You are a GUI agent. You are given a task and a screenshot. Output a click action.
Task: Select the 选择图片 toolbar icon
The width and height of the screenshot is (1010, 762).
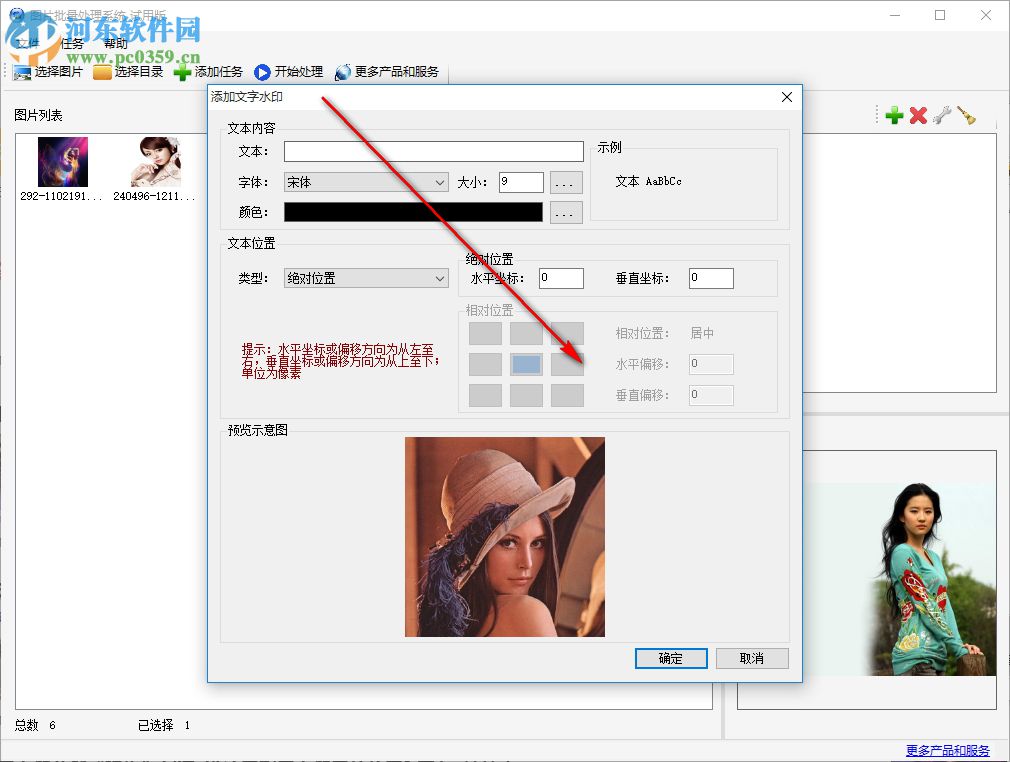point(22,71)
